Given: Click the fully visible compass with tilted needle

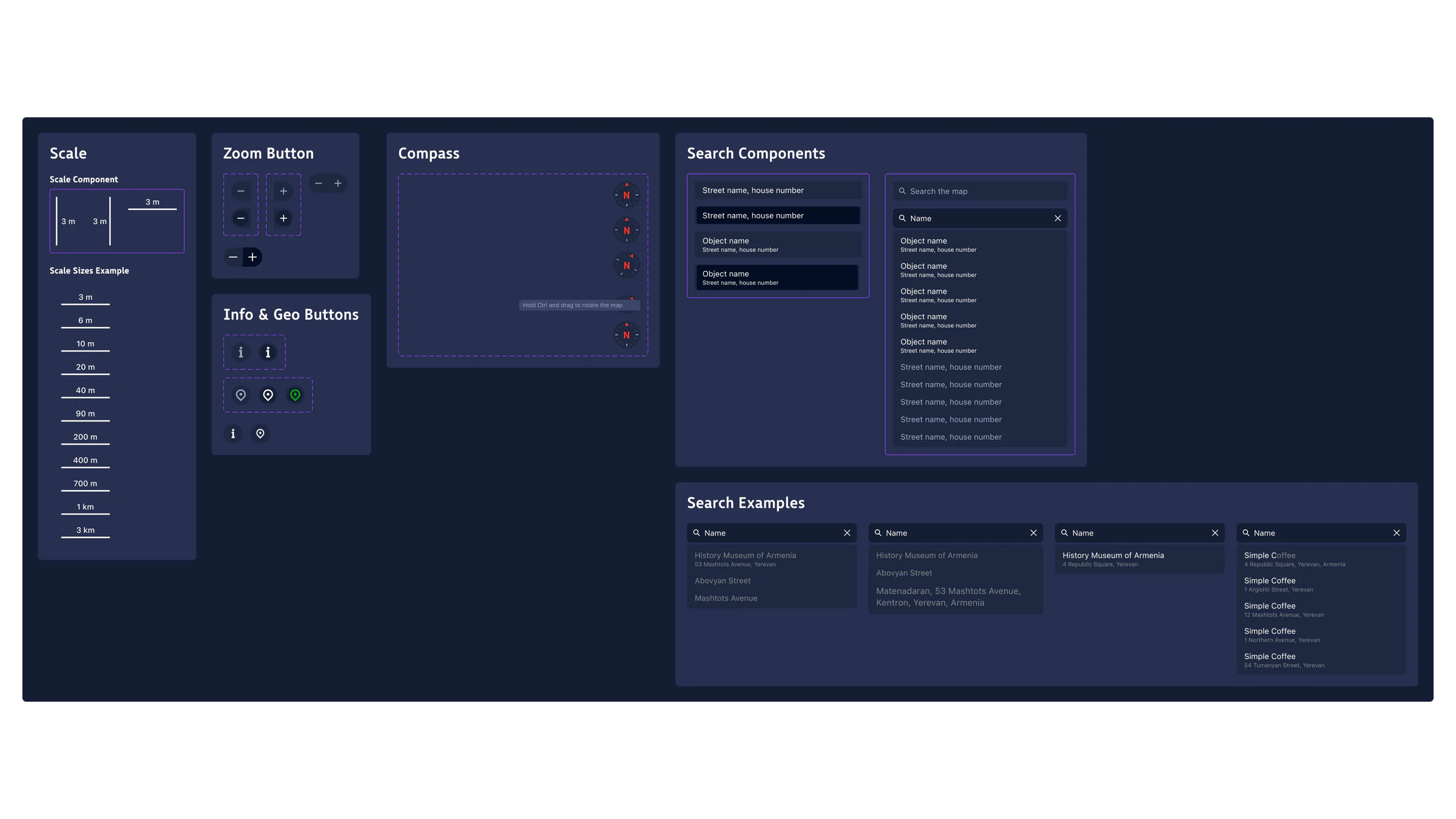Looking at the screenshot, I should 627,265.
